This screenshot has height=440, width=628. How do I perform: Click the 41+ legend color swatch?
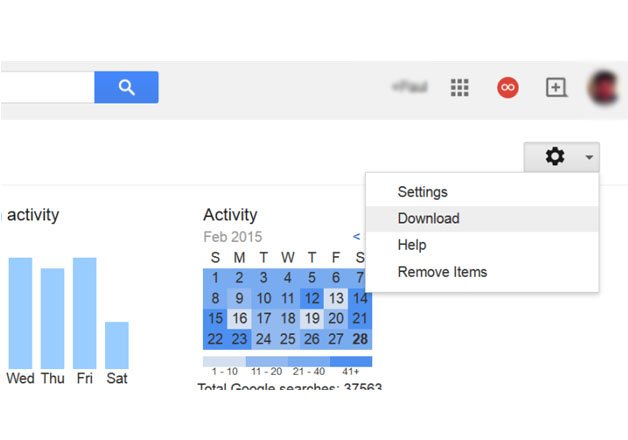(350, 361)
